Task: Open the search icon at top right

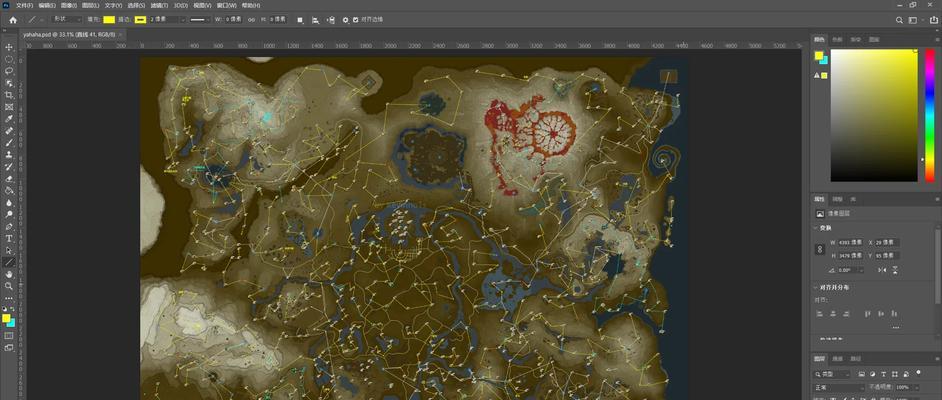Action: pos(899,20)
